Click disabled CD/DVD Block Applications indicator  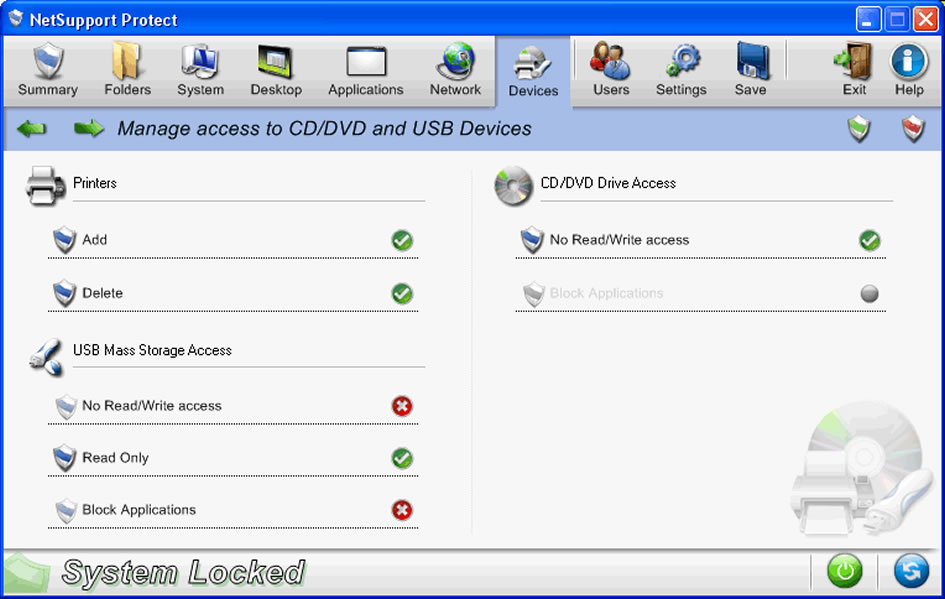click(870, 293)
